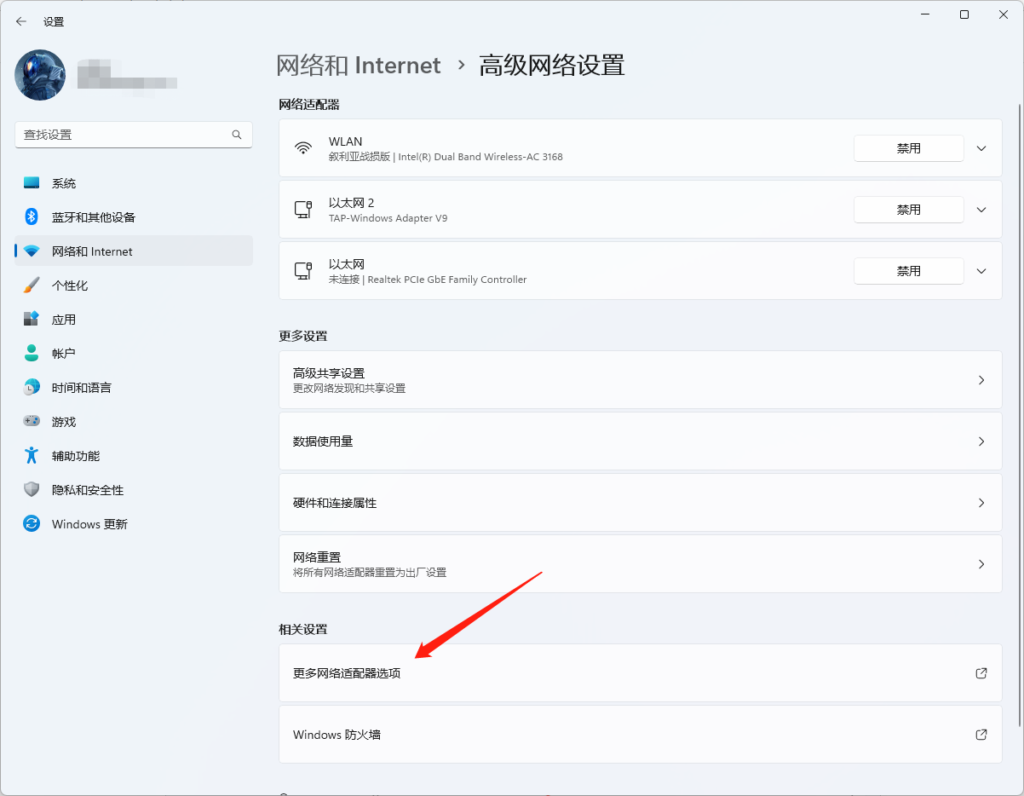Expand WLAN adapter details

click(980, 147)
